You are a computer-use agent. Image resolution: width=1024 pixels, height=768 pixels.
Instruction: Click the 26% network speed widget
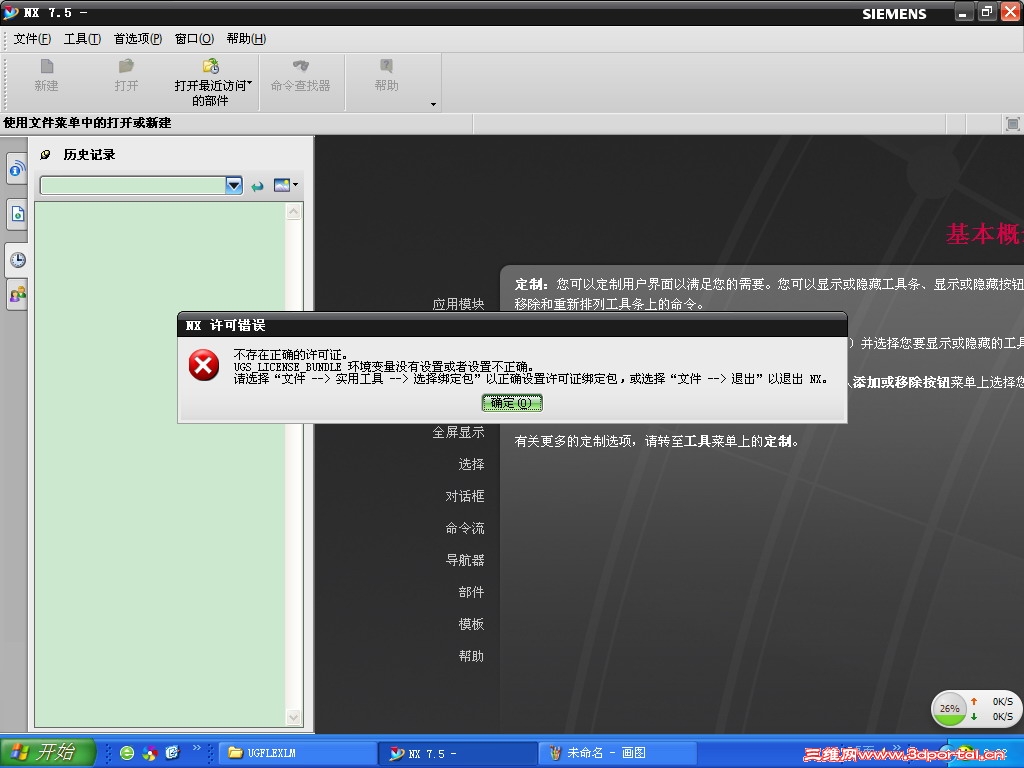point(976,709)
